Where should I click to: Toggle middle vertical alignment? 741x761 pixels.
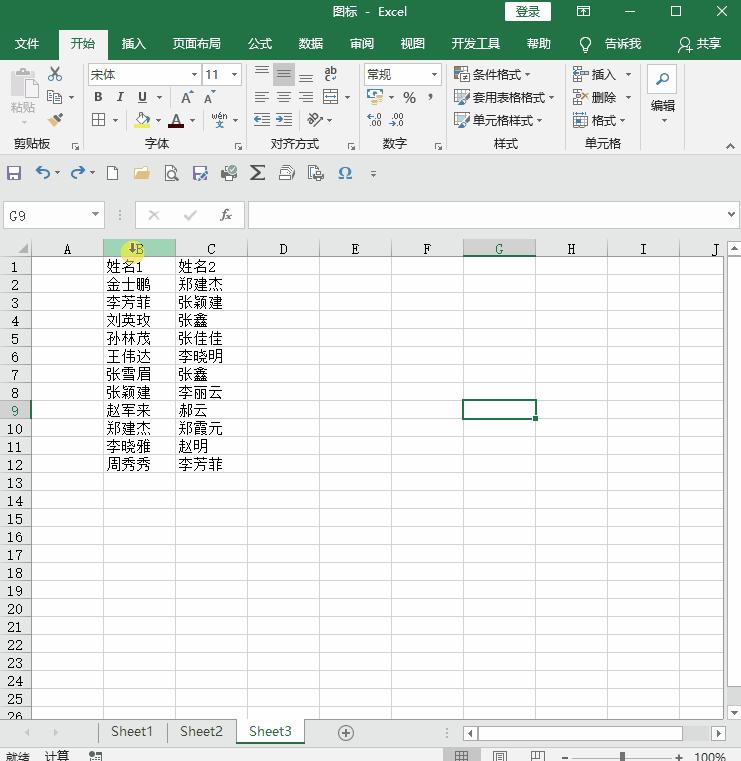pos(284,74)
